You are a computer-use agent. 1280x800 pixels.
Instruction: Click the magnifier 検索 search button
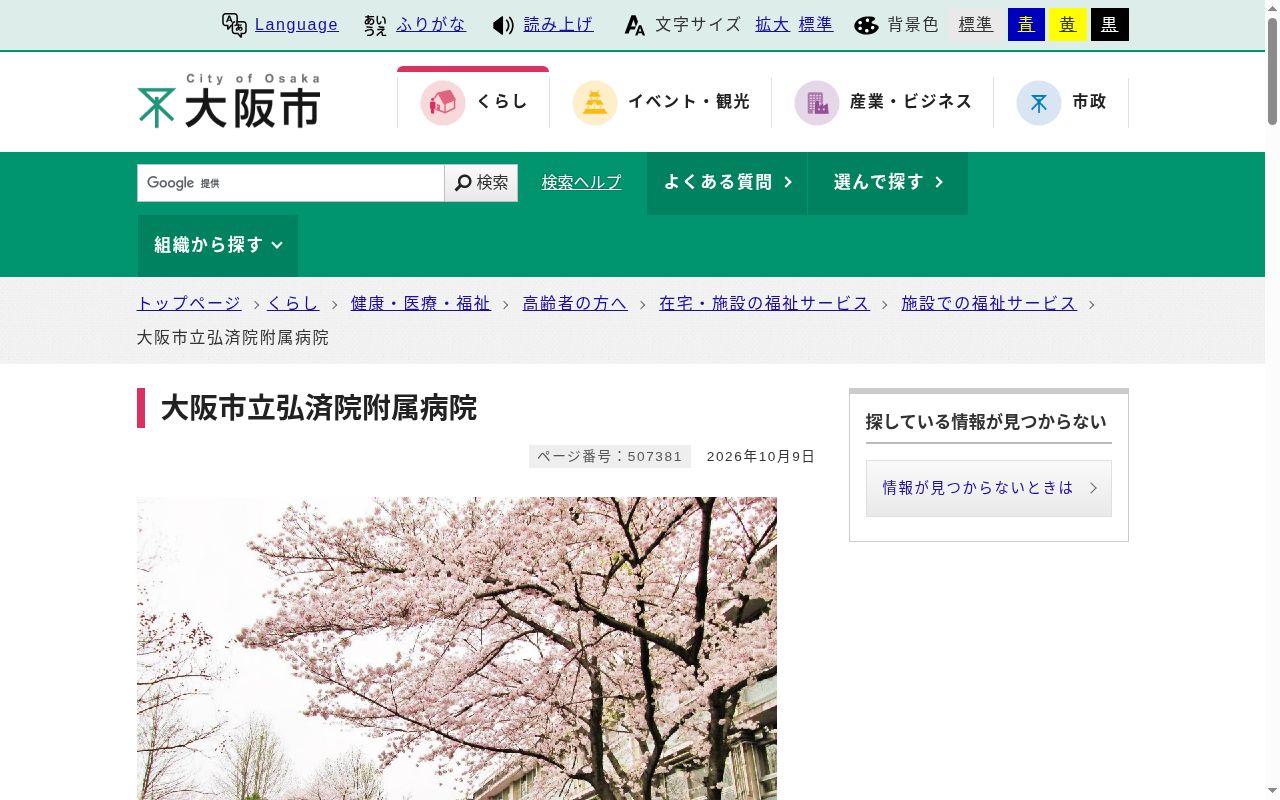[x=481, y=183]
